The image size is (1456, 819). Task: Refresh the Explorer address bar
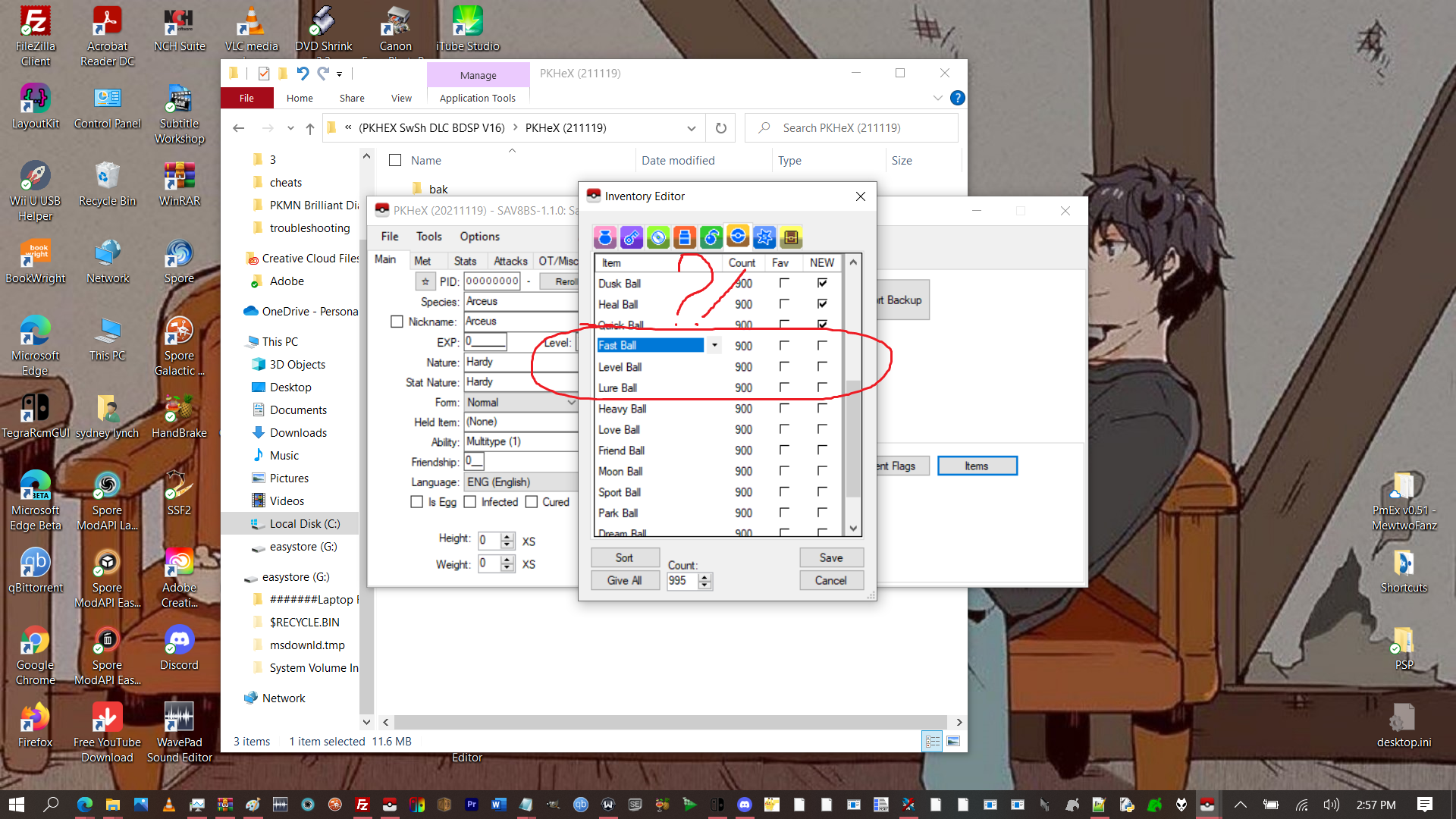(x=720, y=128)
